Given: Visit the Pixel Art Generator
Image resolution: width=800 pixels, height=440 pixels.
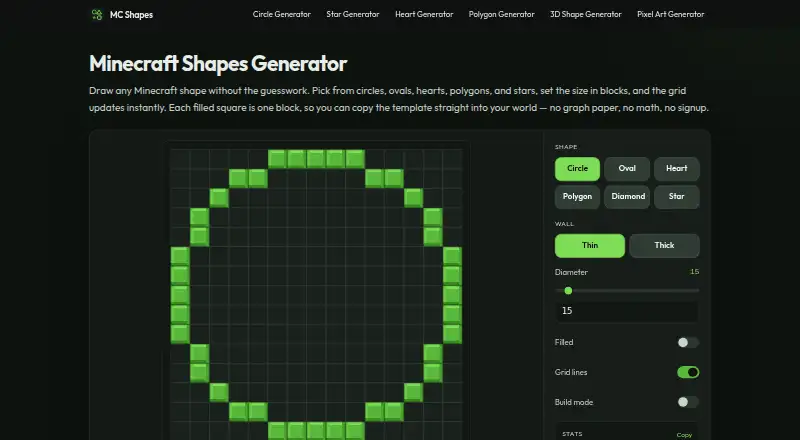Looking at the screenshot, I should pyautogui.click(x=670, y=14).
